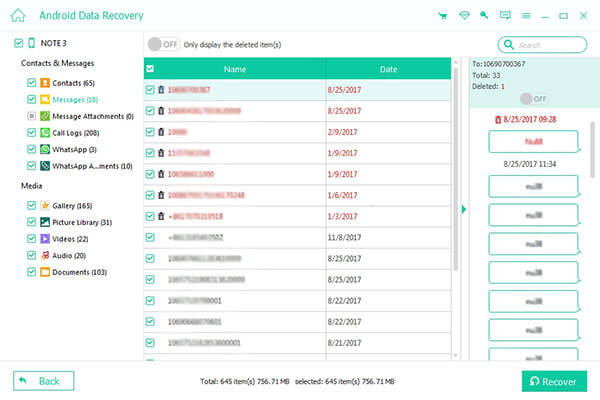This screenshot has width=600, height=400.
Task: Select the message row dated 1/9/2017 ending 1000
Action: (297, 174)
